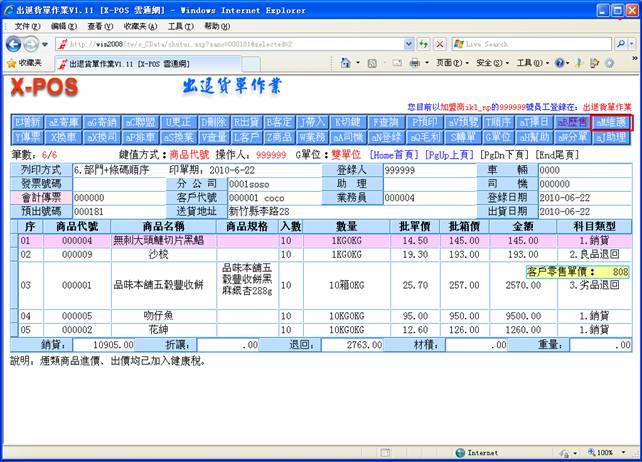642x462 pixels.
Task: Click the refresh icon beside address bar
Action: tap(424, 44)
